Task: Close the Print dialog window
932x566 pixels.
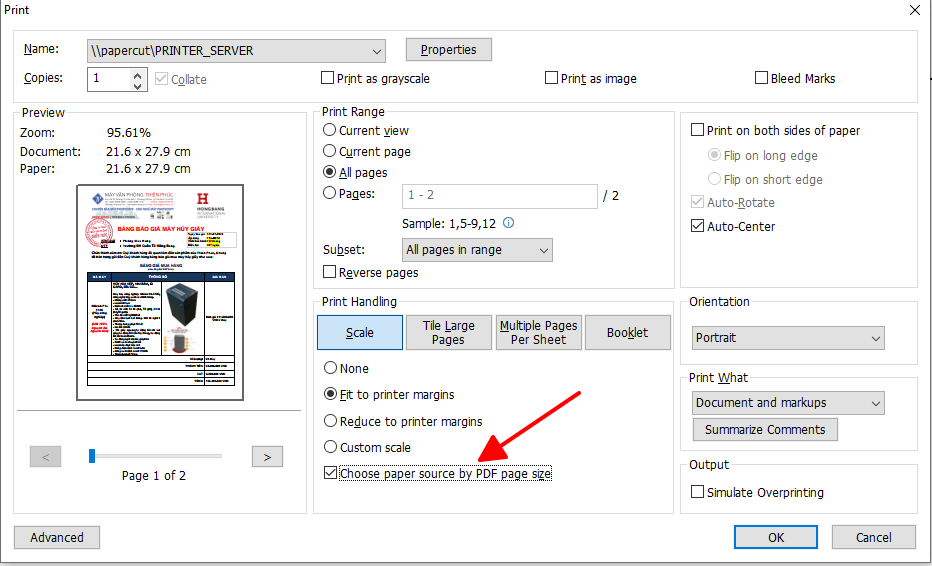Action: coord(914,10)
